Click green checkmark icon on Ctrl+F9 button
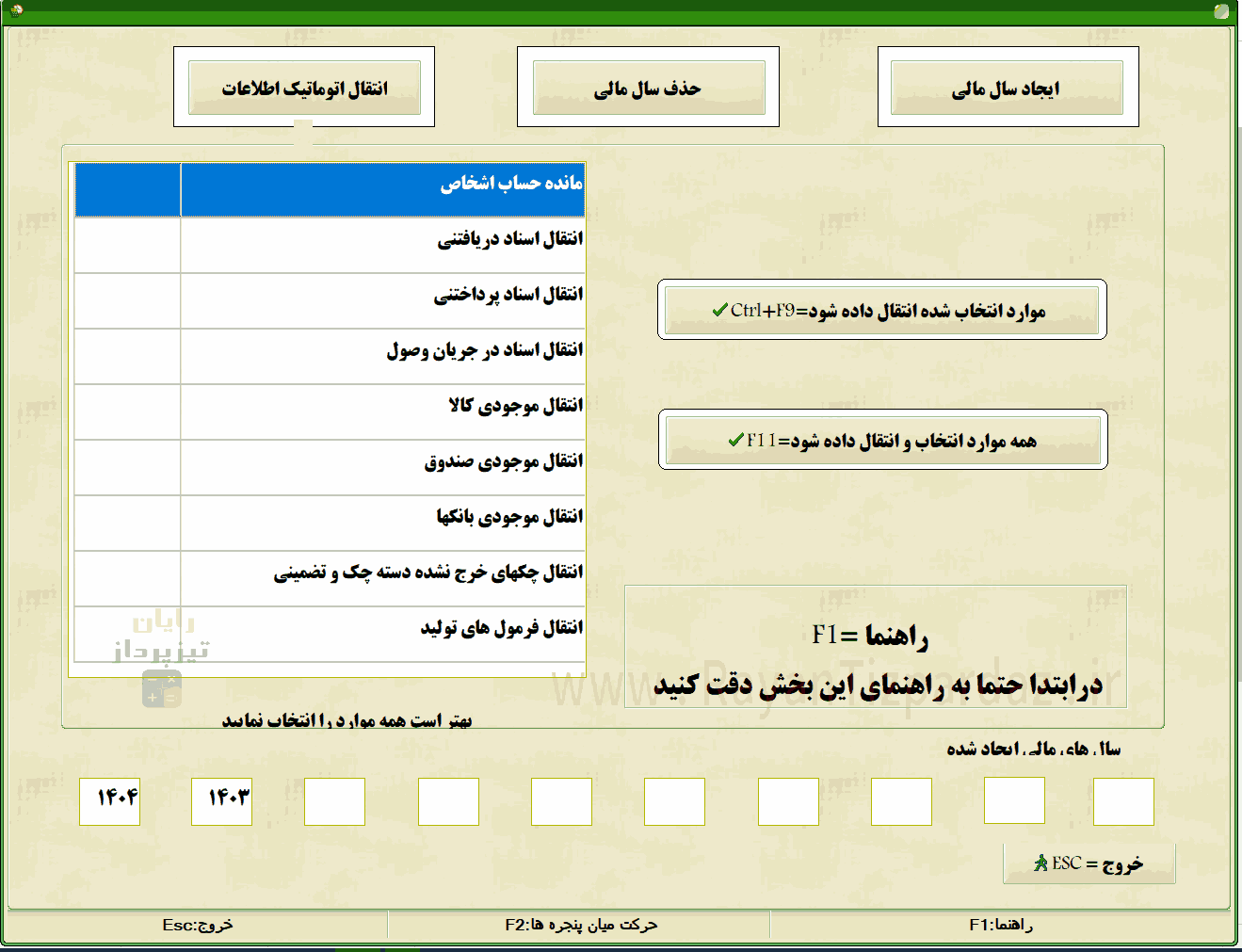The width and height of the screenshot is (1242, 952). coord(720,310)
